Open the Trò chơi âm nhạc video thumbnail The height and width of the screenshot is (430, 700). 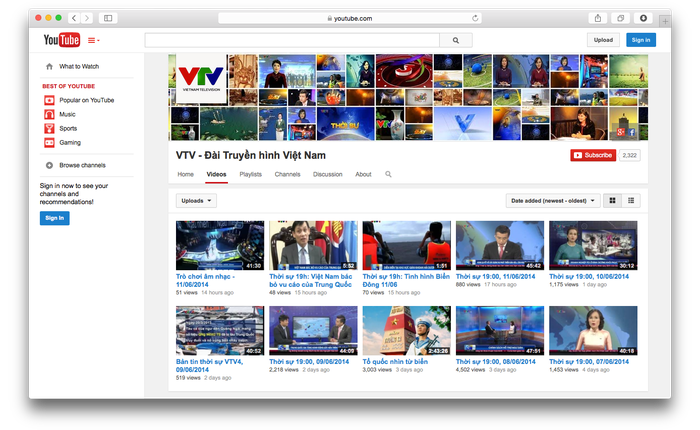tap(220, 245)
